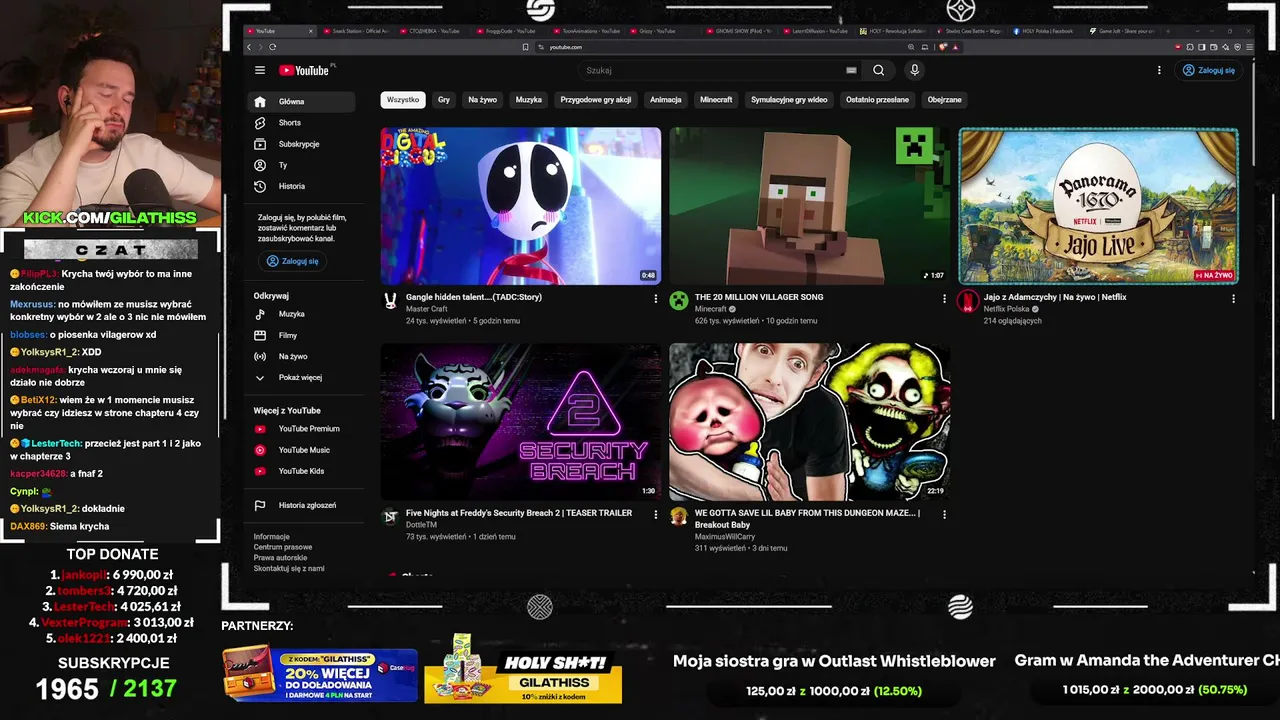The width and height of the screenshot is (1280, 720).
Task: Open the YouTube hamburger guide menu
Action: (x=260, y=70)
